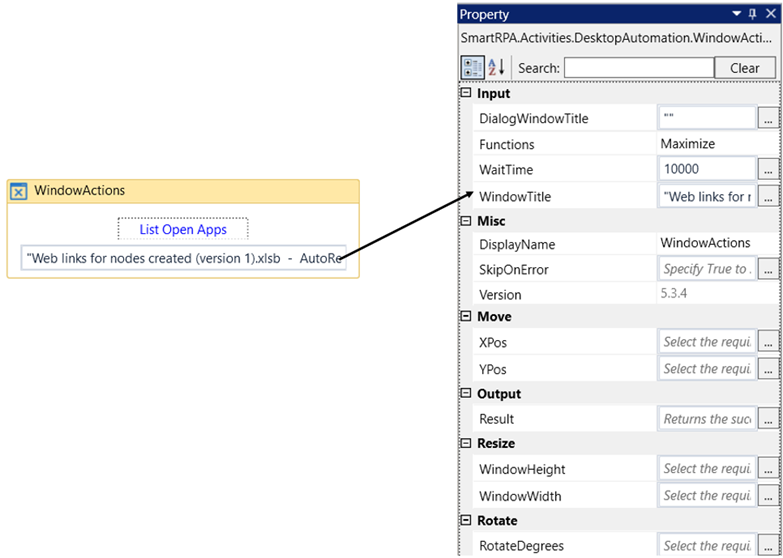Open Property panel window position dropdown arrow
Viewport: 783px width, 558px height.
click(x=737, y=14)
